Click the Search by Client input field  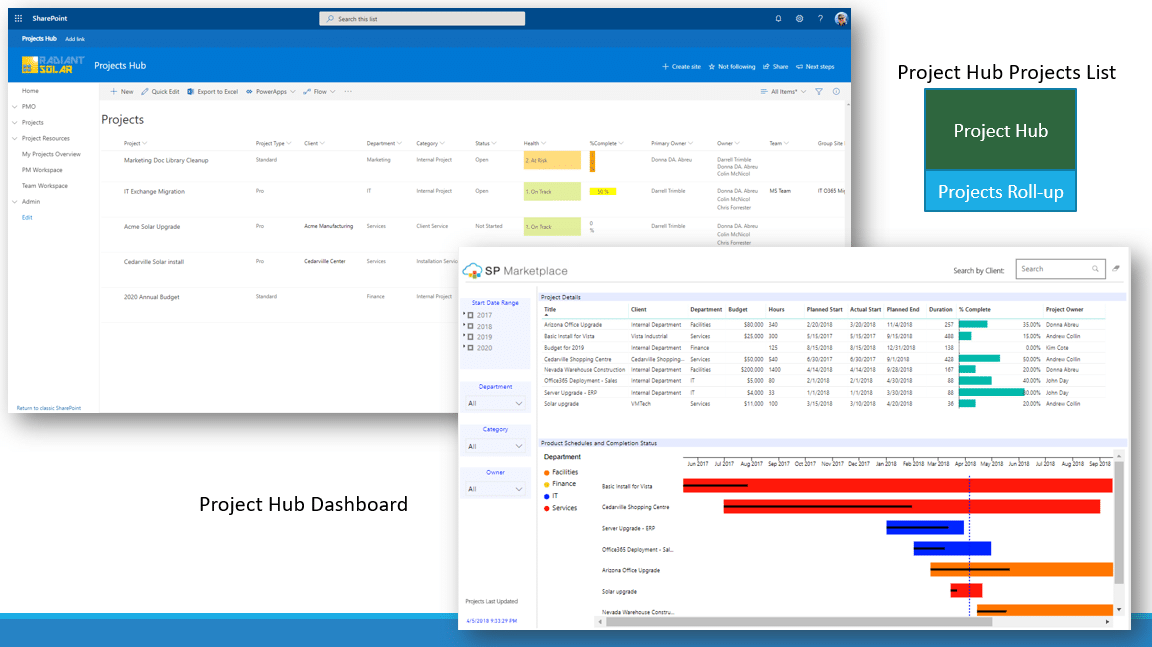tap(1060, 269)
